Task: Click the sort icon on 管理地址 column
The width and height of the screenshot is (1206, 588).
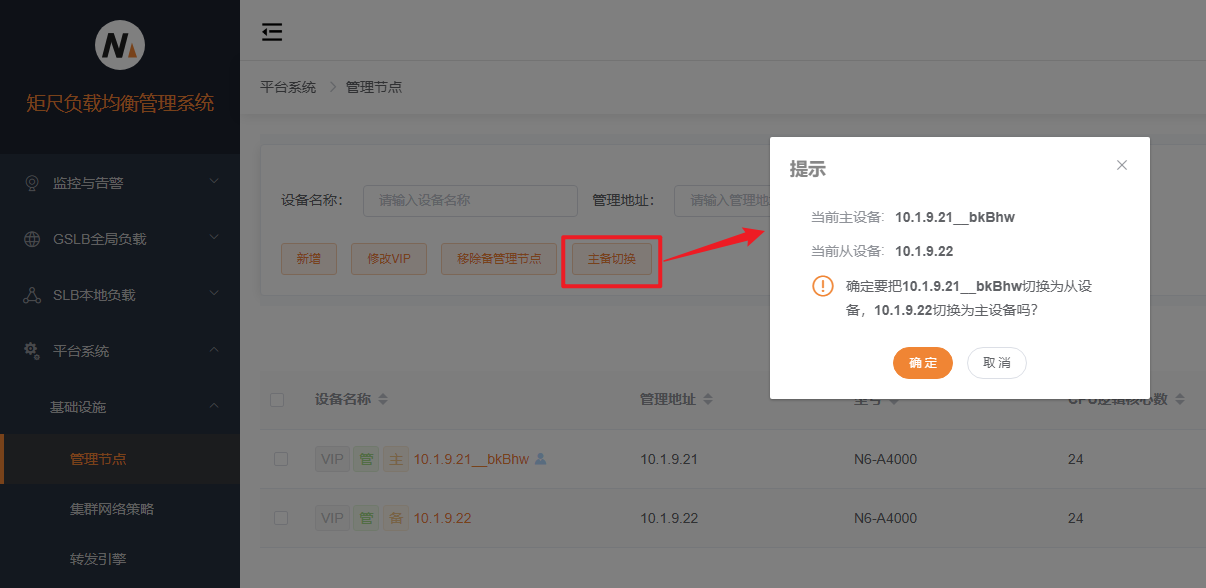Action: pos(708,400)
